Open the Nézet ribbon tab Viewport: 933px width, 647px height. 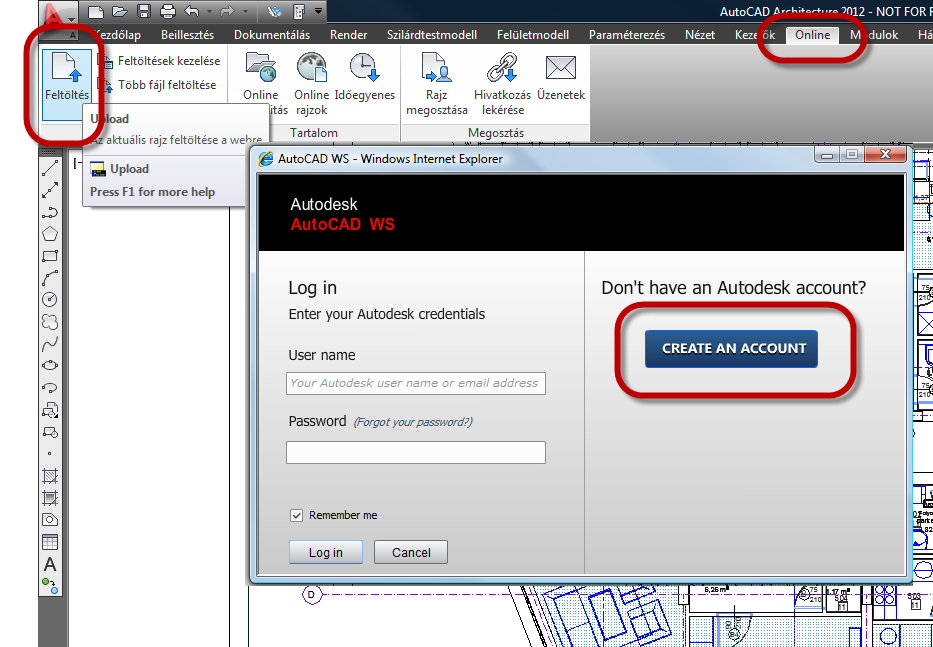700,35
